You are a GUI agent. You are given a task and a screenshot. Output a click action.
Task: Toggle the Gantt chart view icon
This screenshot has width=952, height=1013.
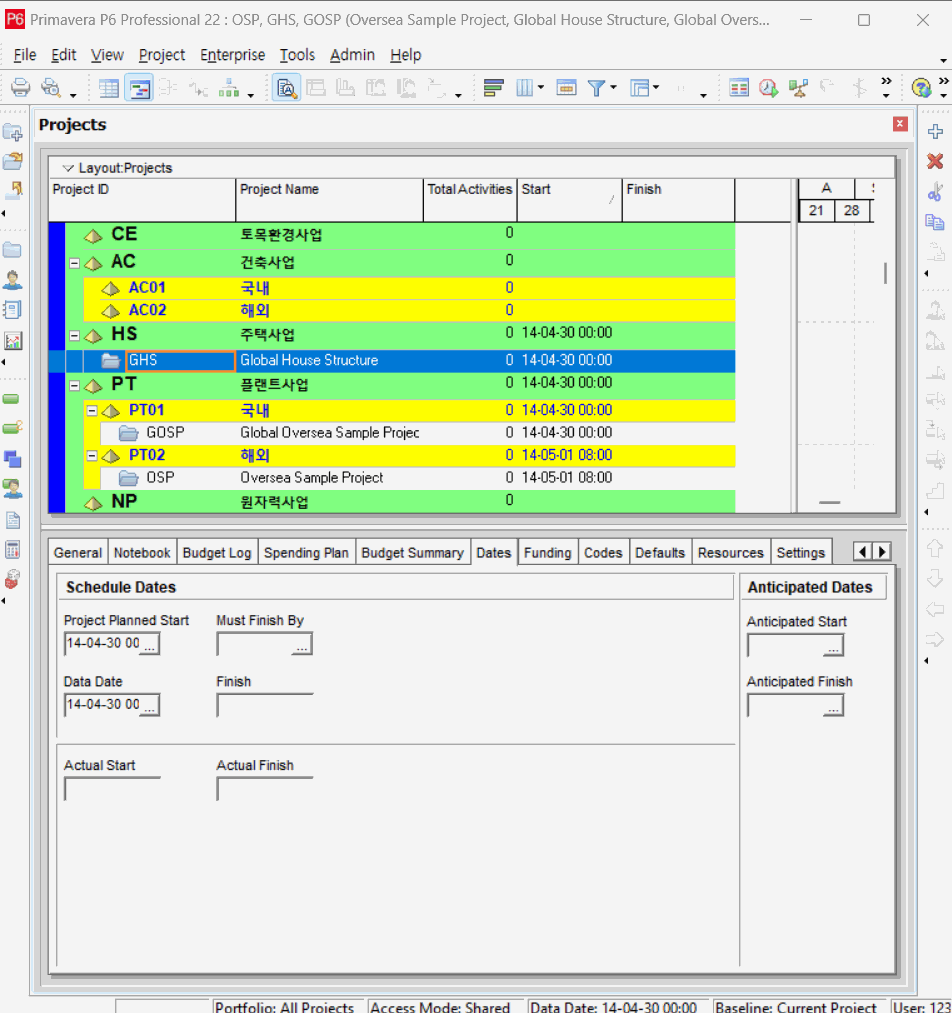tap(140, 88)
